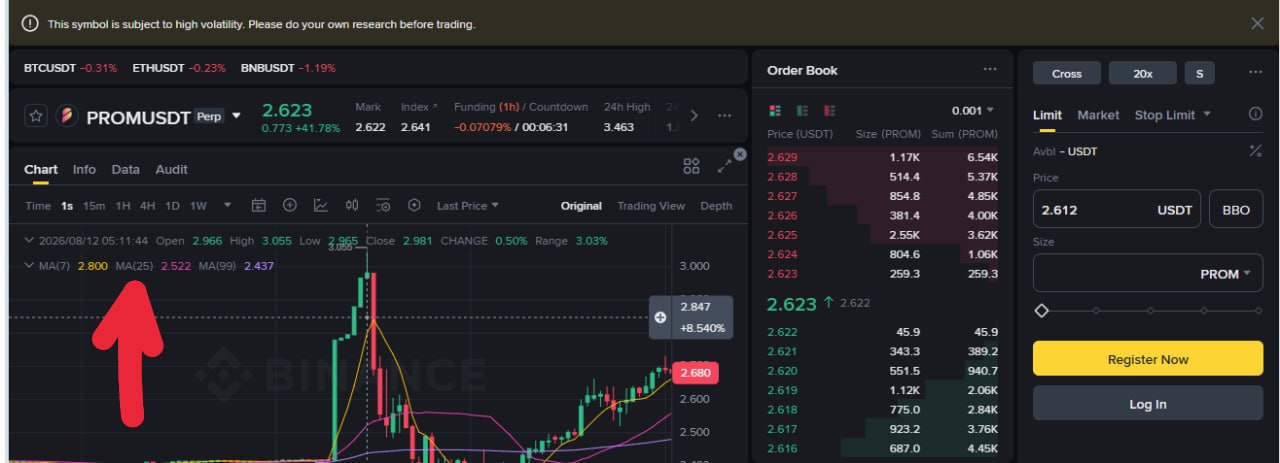Select the Market order tab
This screenshot has height=463, width=1280.
coord(1098,115)
